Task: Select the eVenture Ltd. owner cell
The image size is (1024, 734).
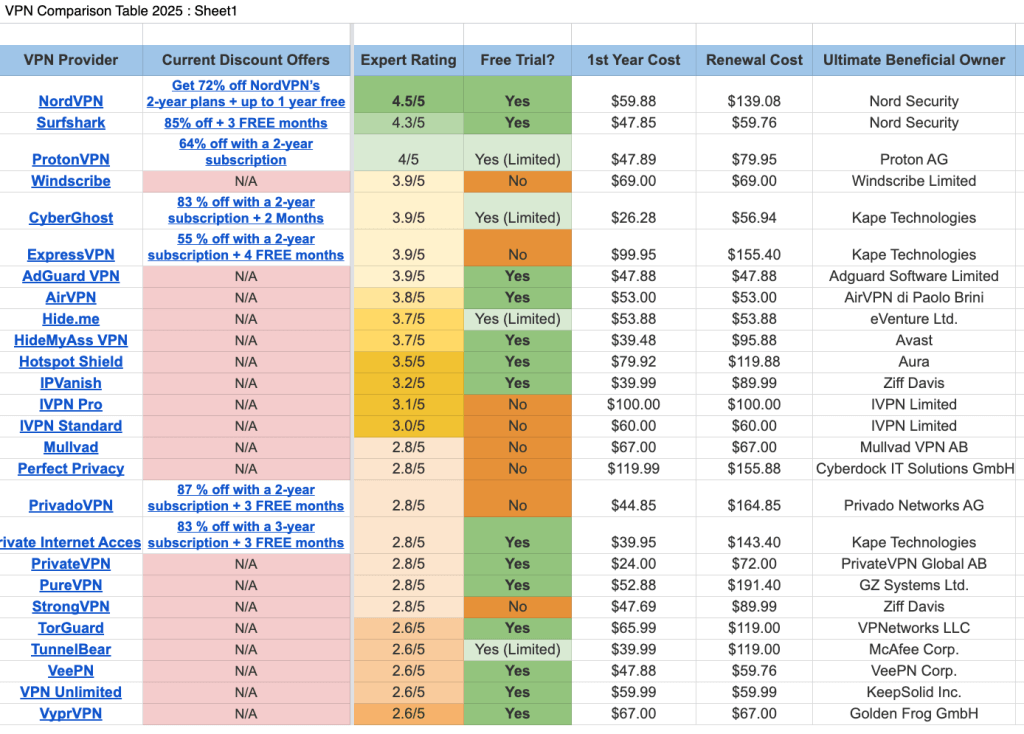Action: click(914, 319)
